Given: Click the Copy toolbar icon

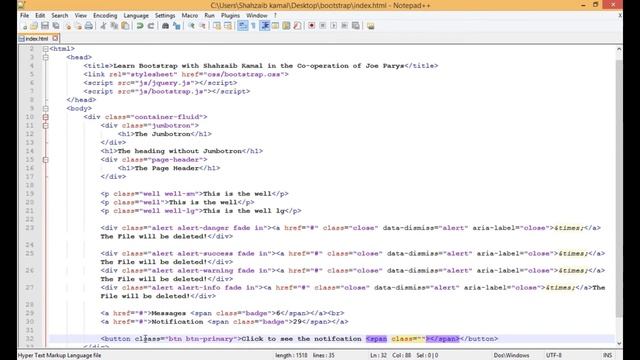Looking at the screenshot, I should click(x=114, y=26).
